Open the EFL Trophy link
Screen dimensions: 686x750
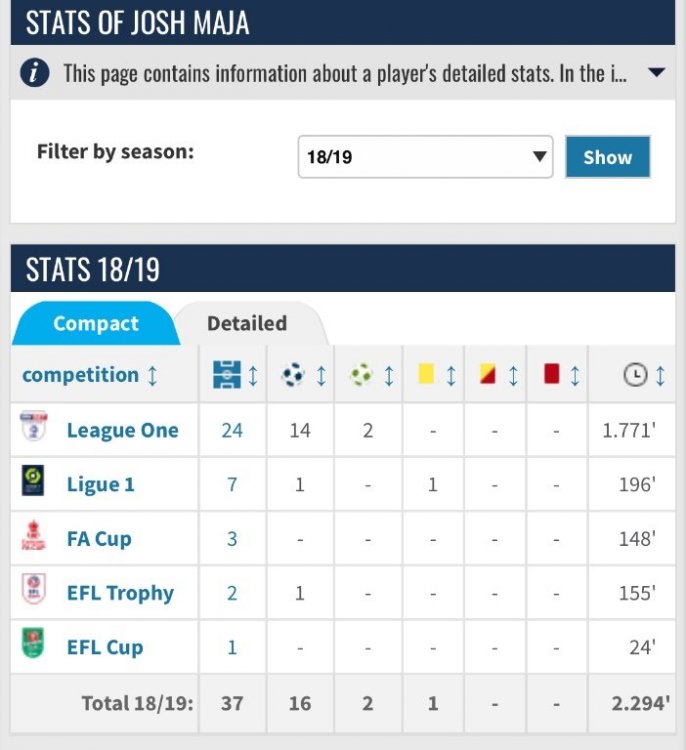pos(120,593)
